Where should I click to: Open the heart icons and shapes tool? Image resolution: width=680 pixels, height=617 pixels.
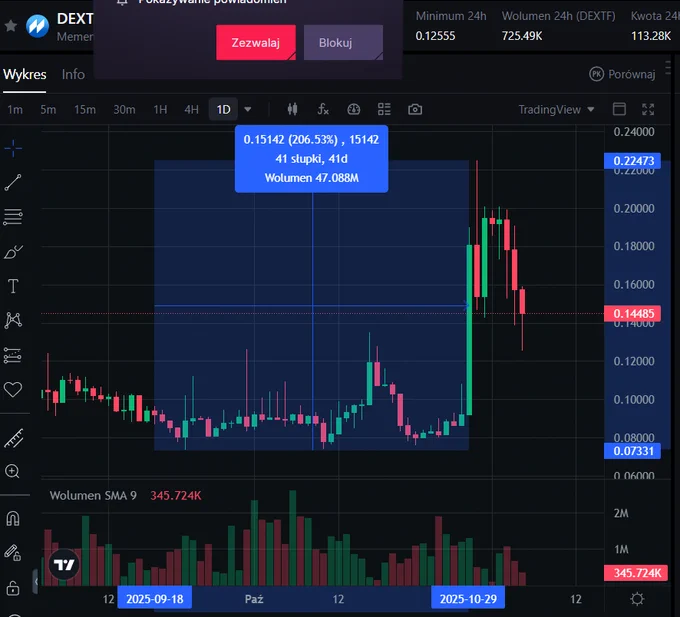click(x=13, y=389)
